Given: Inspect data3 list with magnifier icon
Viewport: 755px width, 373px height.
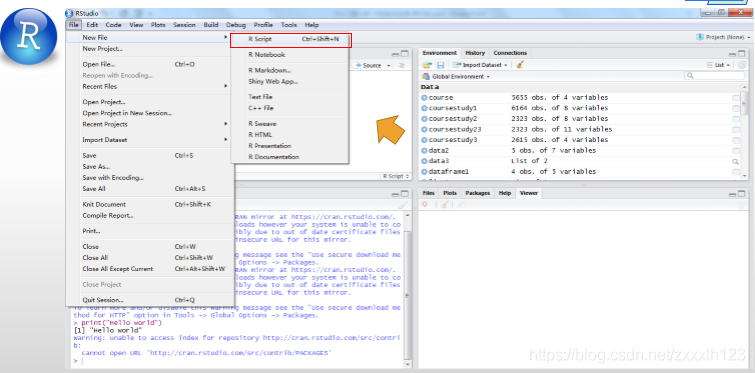Looking at the screenshot, I should pyautogui.click(x=736, y=161).
